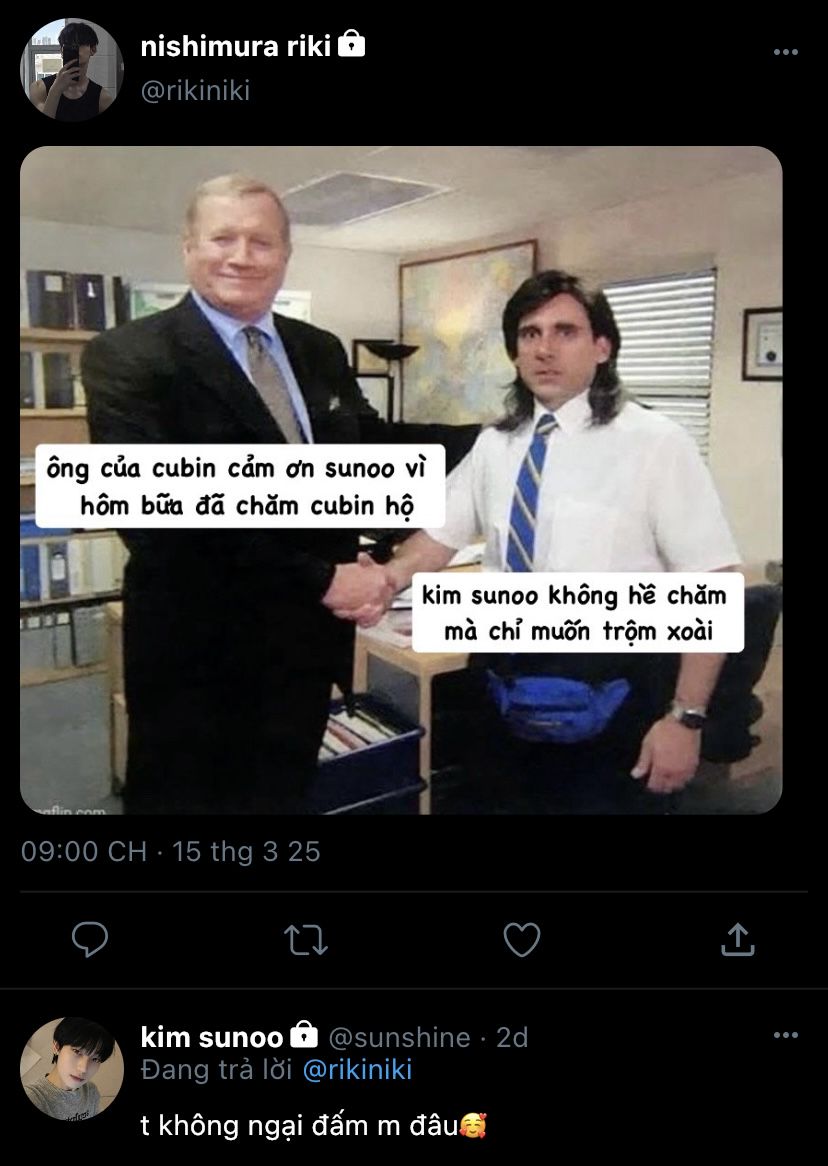Open the handshake meme image in full view
This screenshot has height=1166, width=828.
pyautogui.click(x=401, y=480)
